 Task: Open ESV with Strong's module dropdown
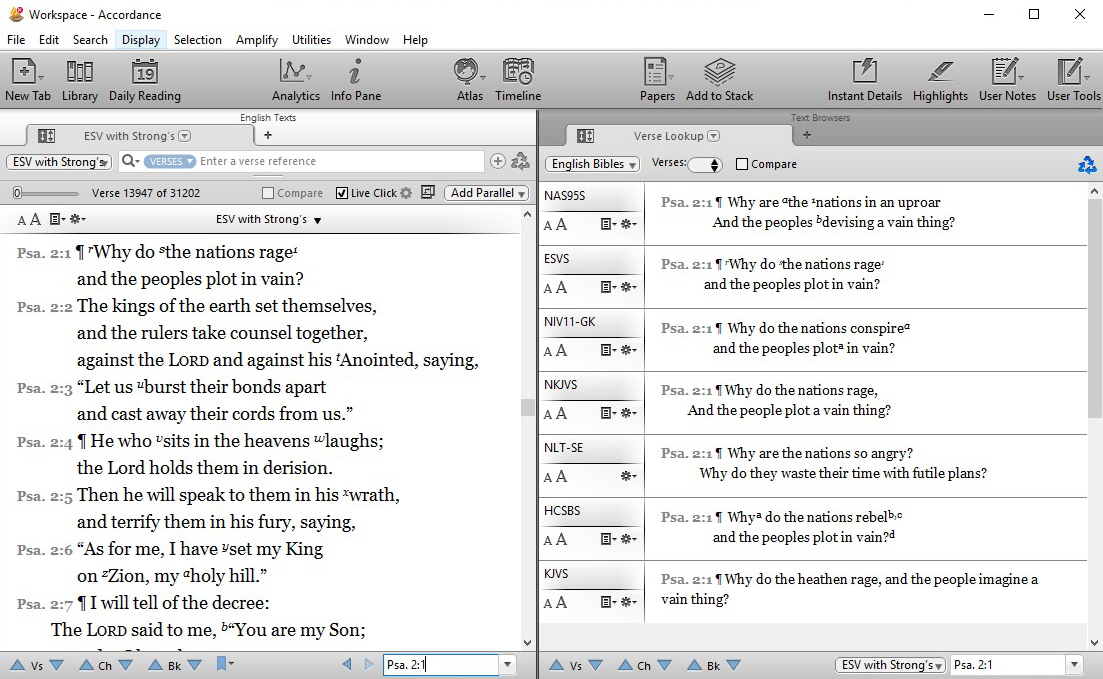[59, 161]
